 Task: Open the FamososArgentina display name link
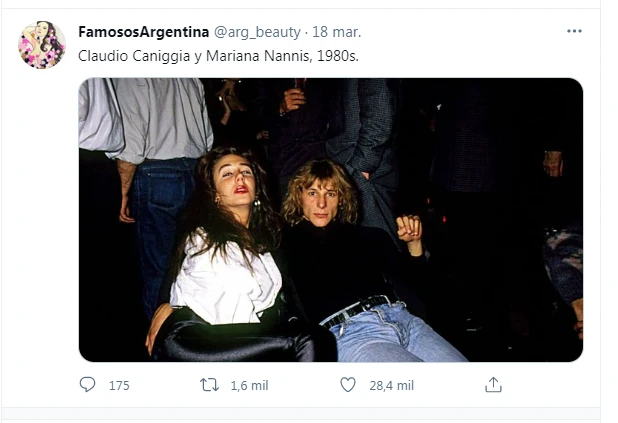[x=144, y=32]
